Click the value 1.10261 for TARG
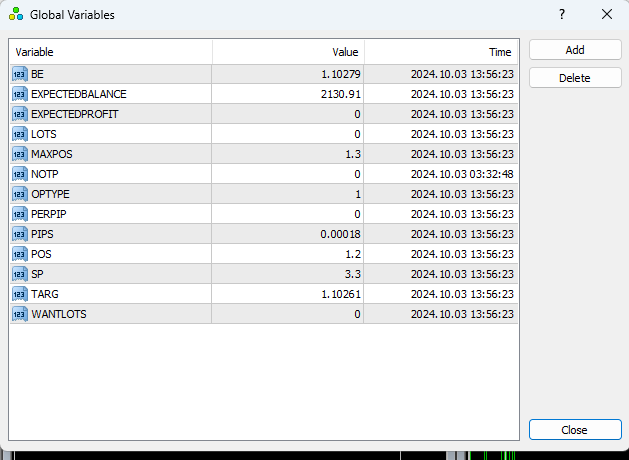 point(341,294)
